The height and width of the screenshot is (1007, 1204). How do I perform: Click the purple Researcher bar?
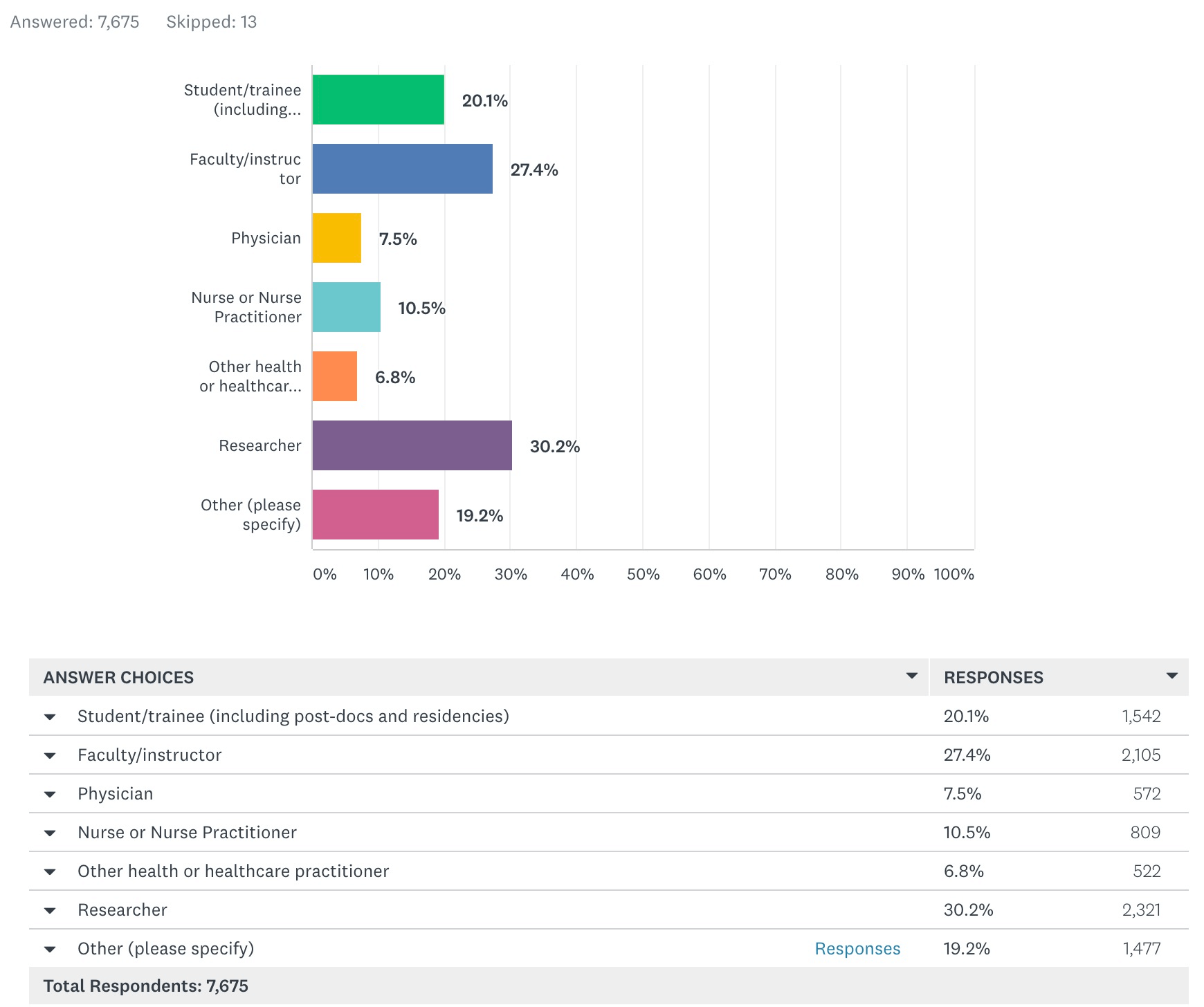click(x=412, y=445)
